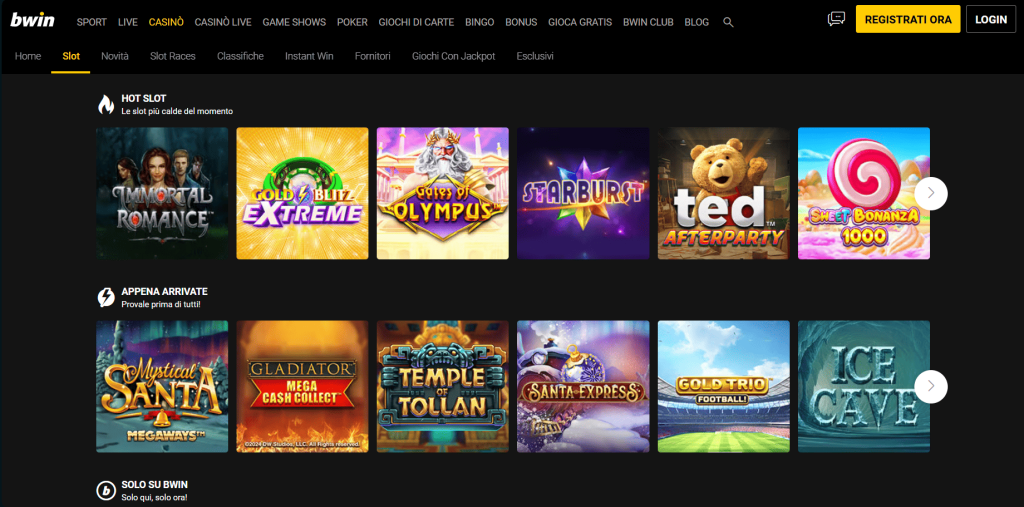
Task: Click the SOLO SU BWIN heading
Action: click(x=155, y=485)
